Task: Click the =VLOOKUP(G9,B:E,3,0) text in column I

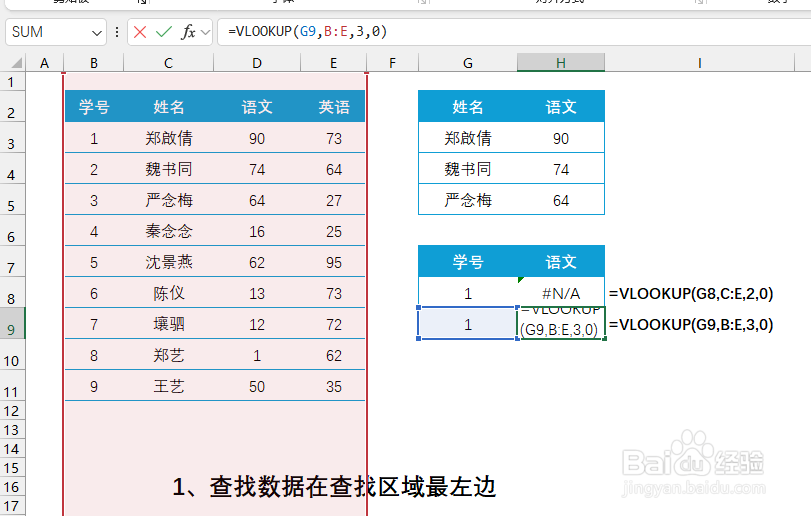Action: [x=691, y=325]
